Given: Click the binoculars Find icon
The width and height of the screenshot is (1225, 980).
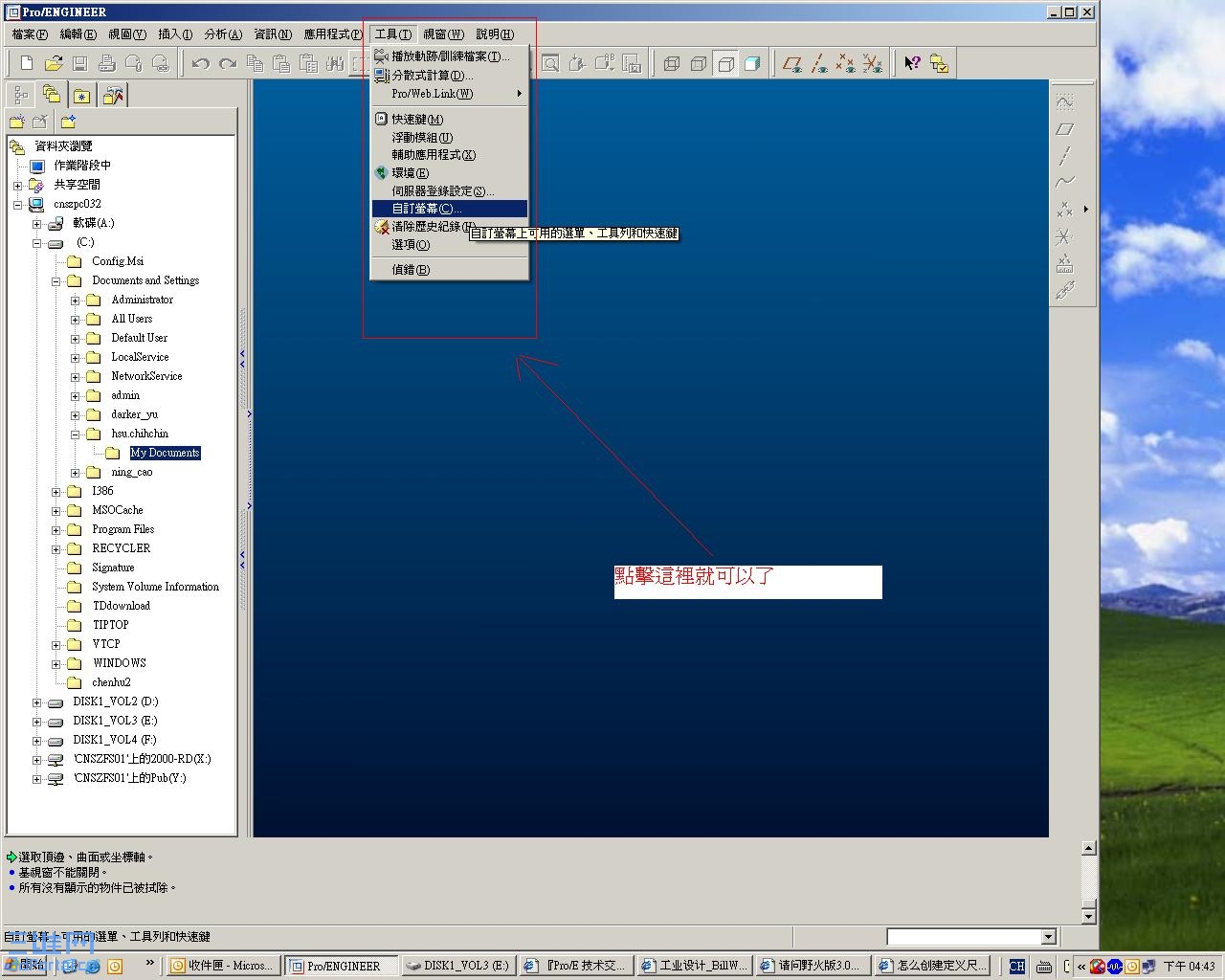Looking at the screenshot, I should 335,63.
